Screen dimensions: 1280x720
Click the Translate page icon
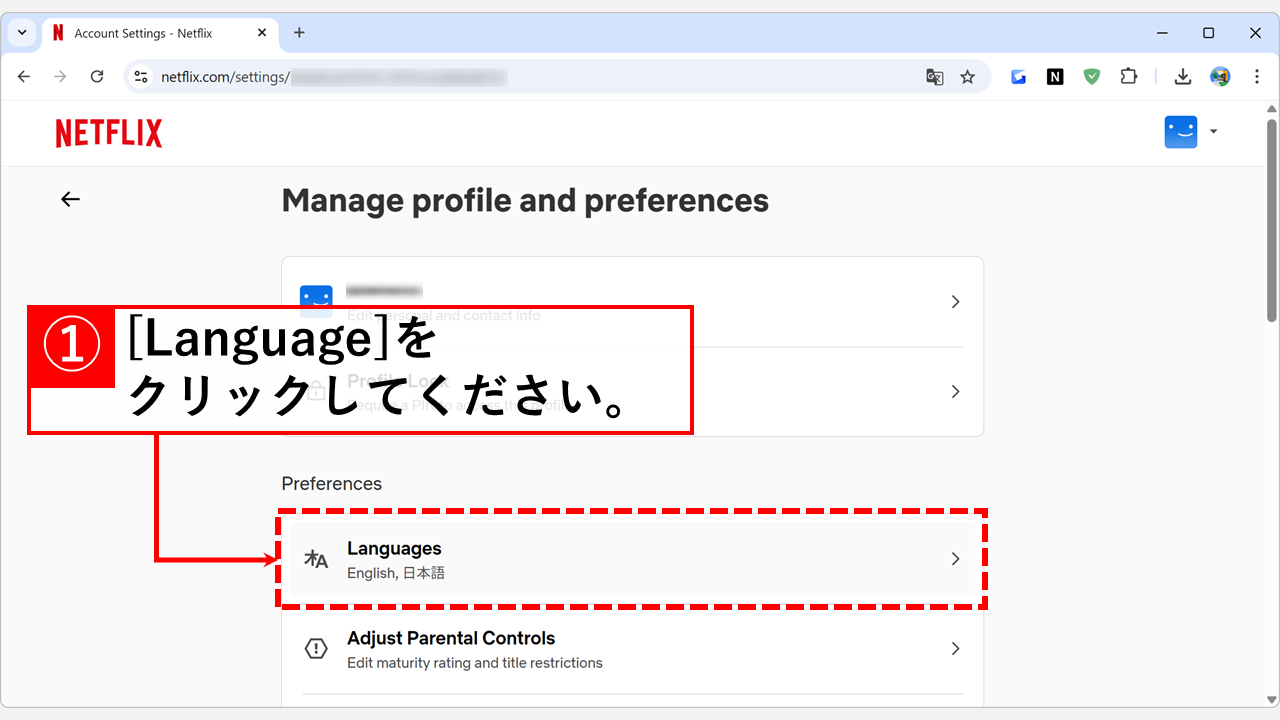pos(935,76)
